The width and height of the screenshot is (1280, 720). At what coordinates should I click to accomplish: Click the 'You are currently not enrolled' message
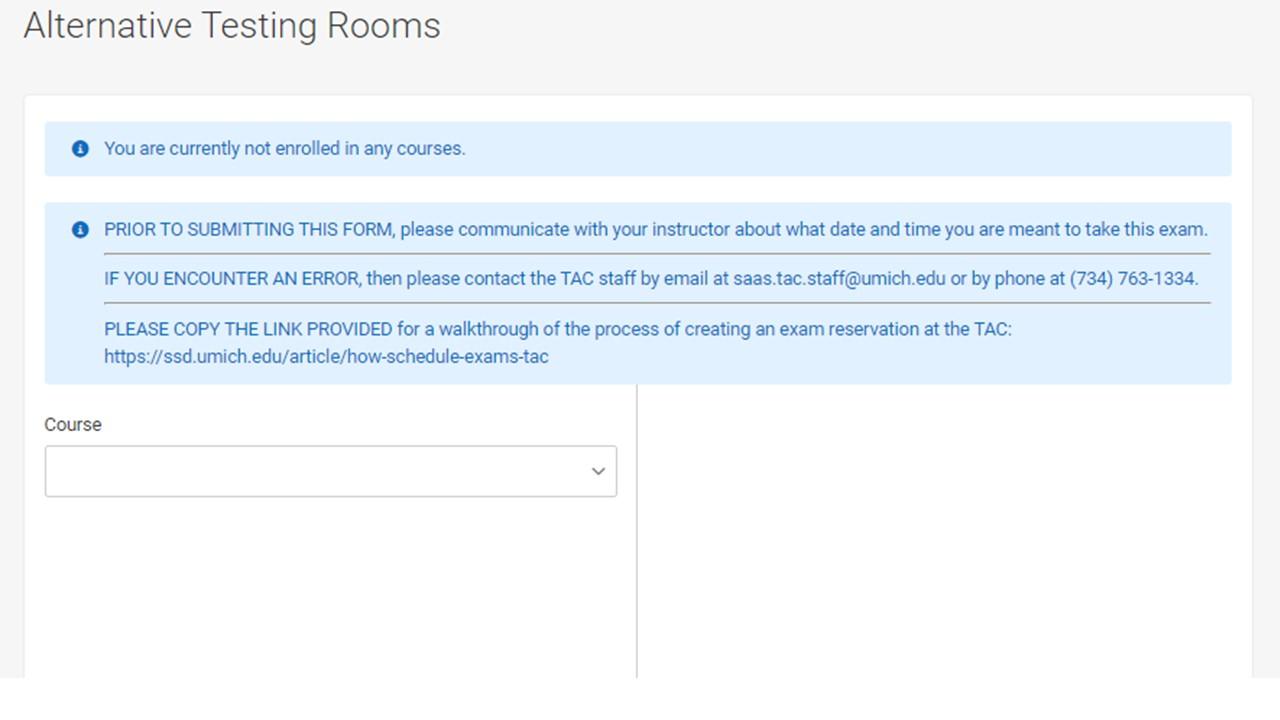coord(285,149)
